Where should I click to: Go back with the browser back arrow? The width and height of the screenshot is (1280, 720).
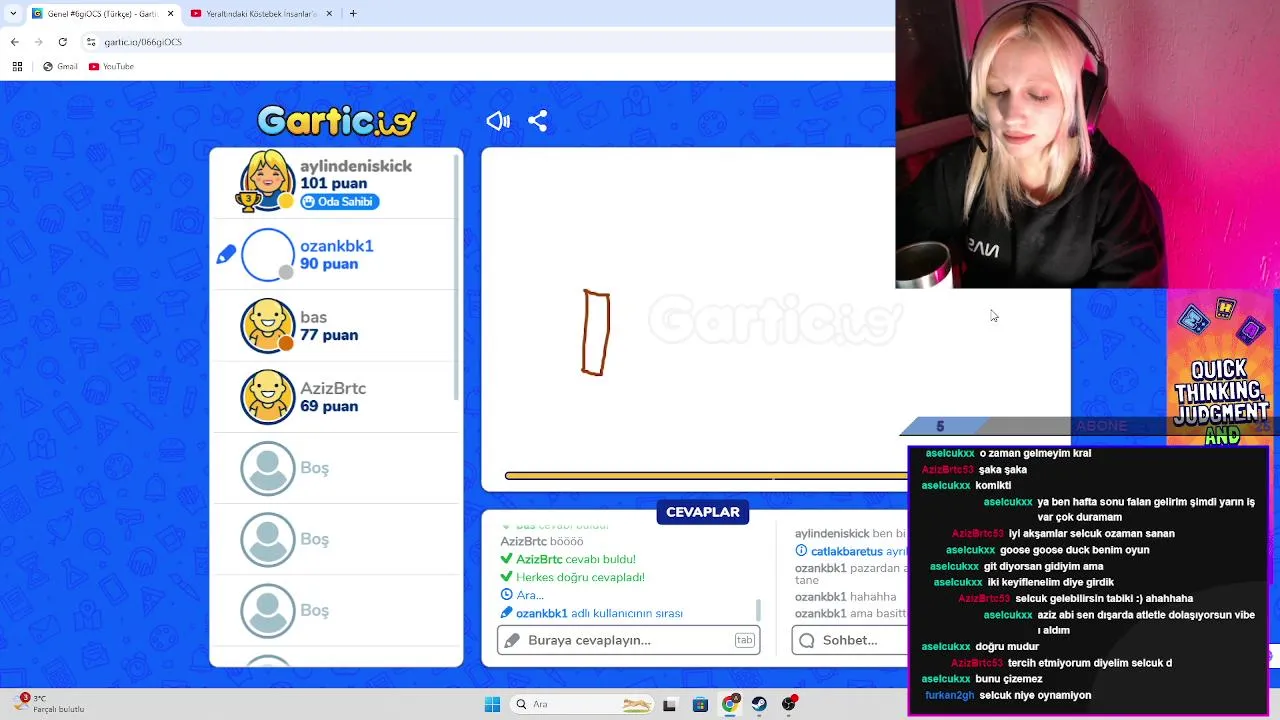(15, 42)
